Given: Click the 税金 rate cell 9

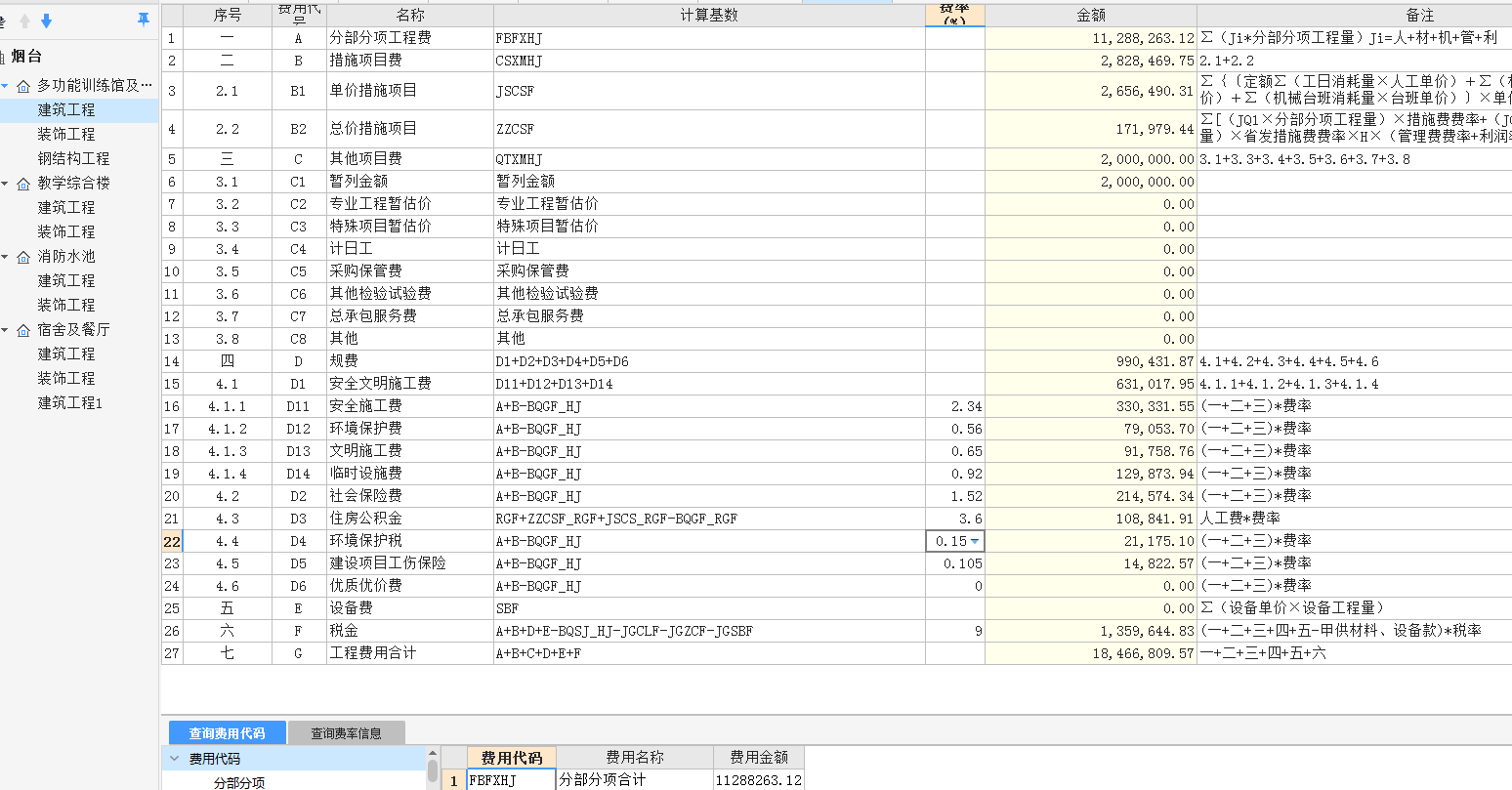Looking at the screenshot, I should click(x=955, y=631).
